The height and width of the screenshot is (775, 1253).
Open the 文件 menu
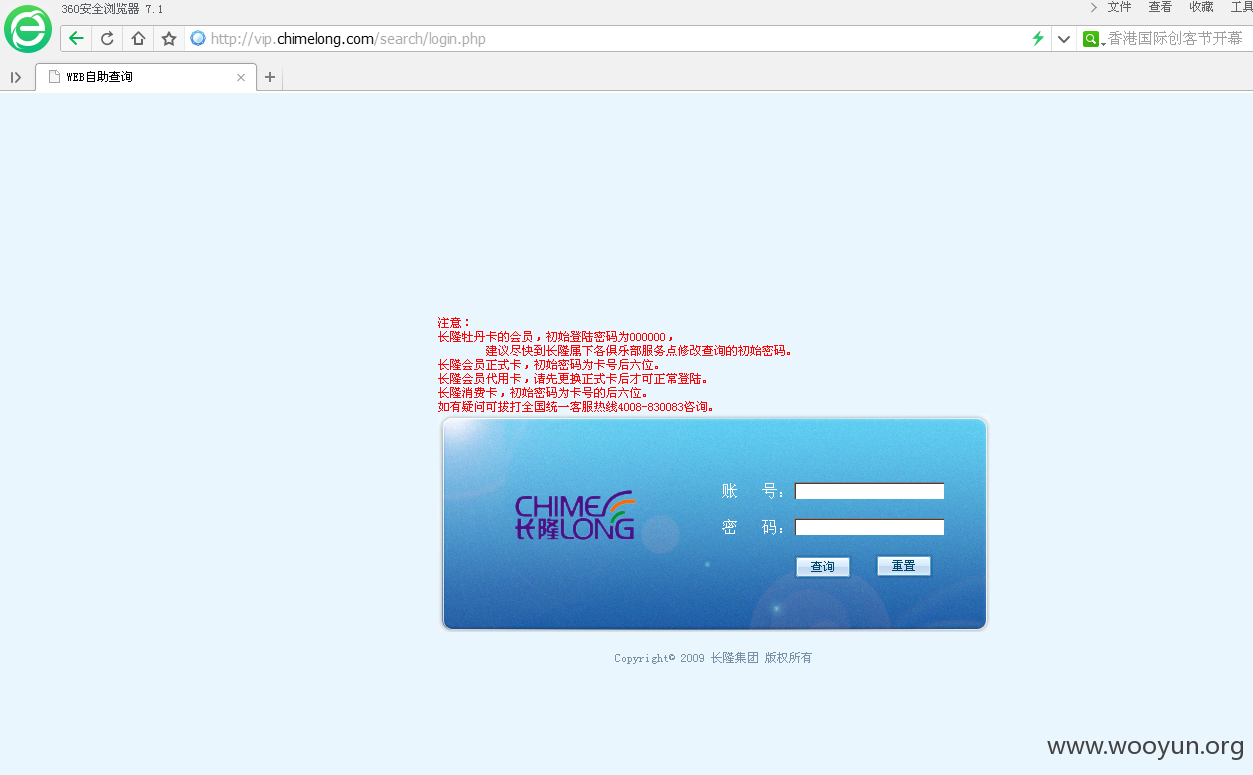point(1119,7)
